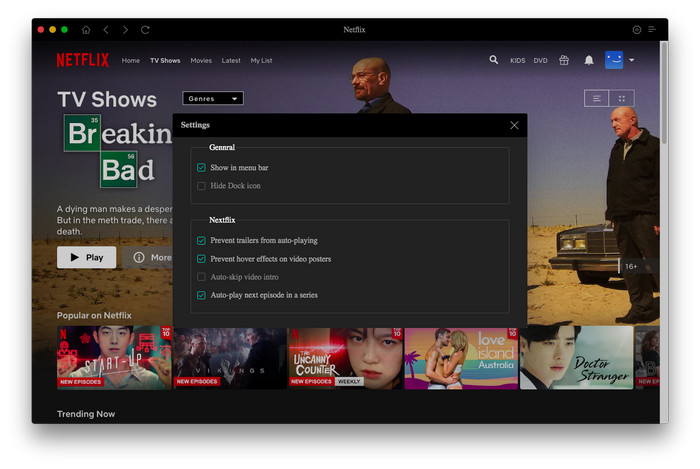
Task: Click the home icon in the title bar
Action: [86, 30]
